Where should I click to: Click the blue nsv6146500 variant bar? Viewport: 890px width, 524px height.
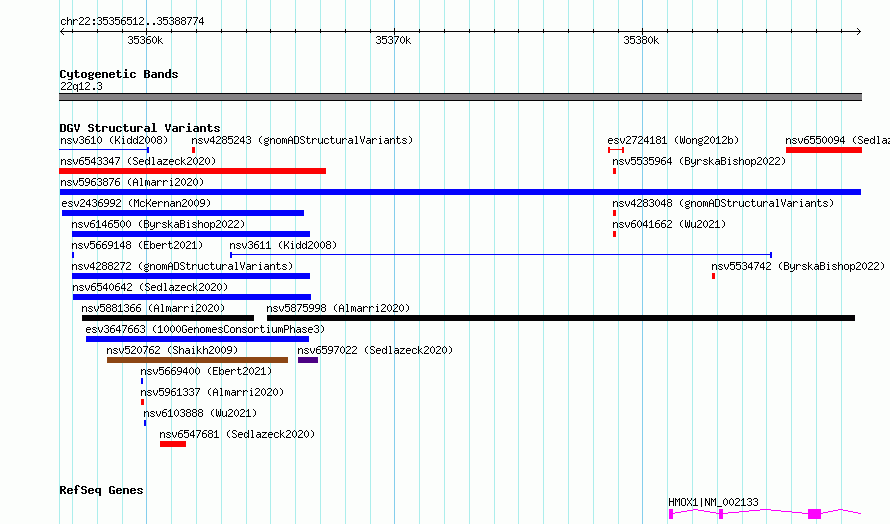click(191, 234)
